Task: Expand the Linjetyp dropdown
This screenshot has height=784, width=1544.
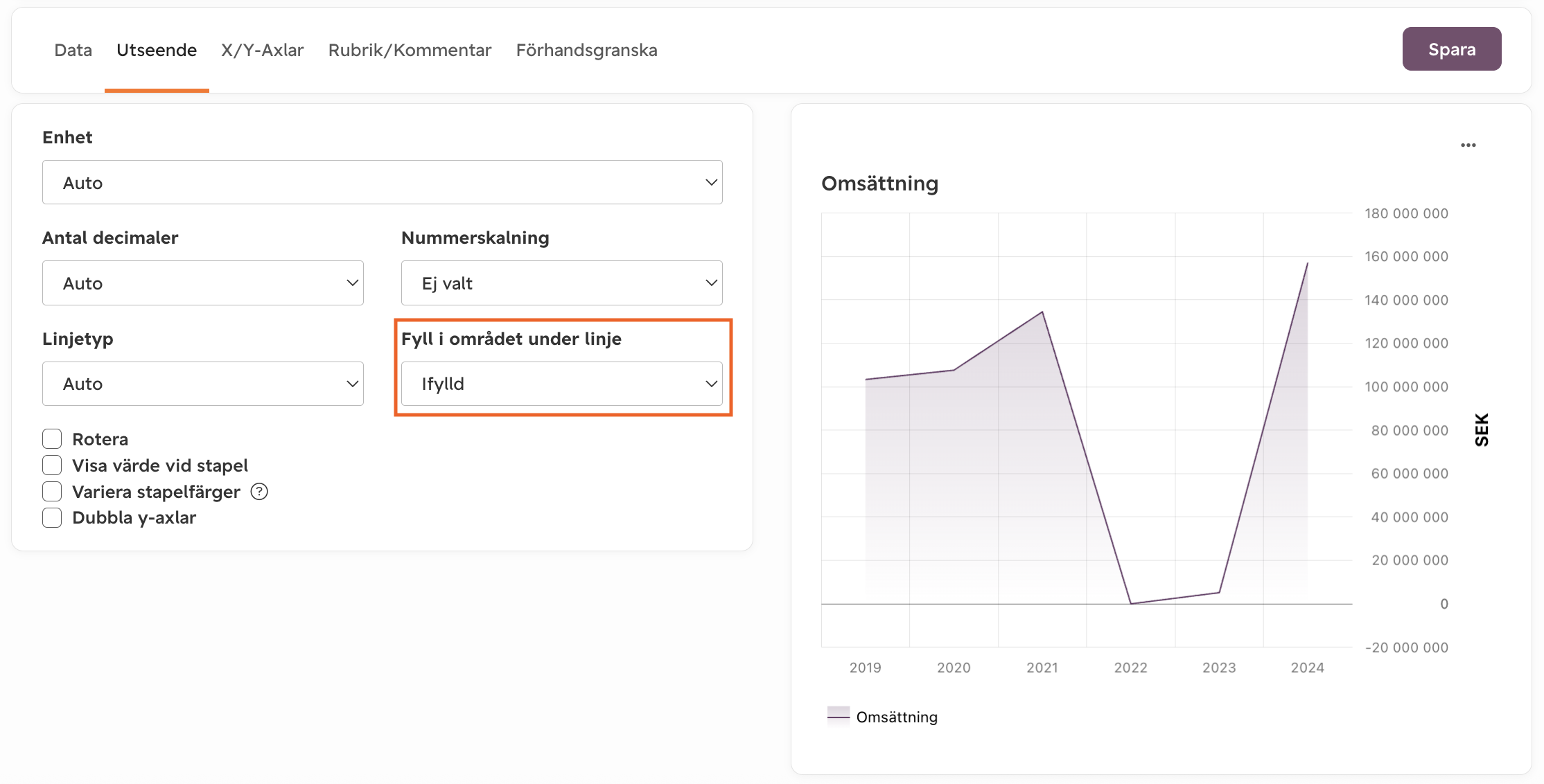Action: 203,384
